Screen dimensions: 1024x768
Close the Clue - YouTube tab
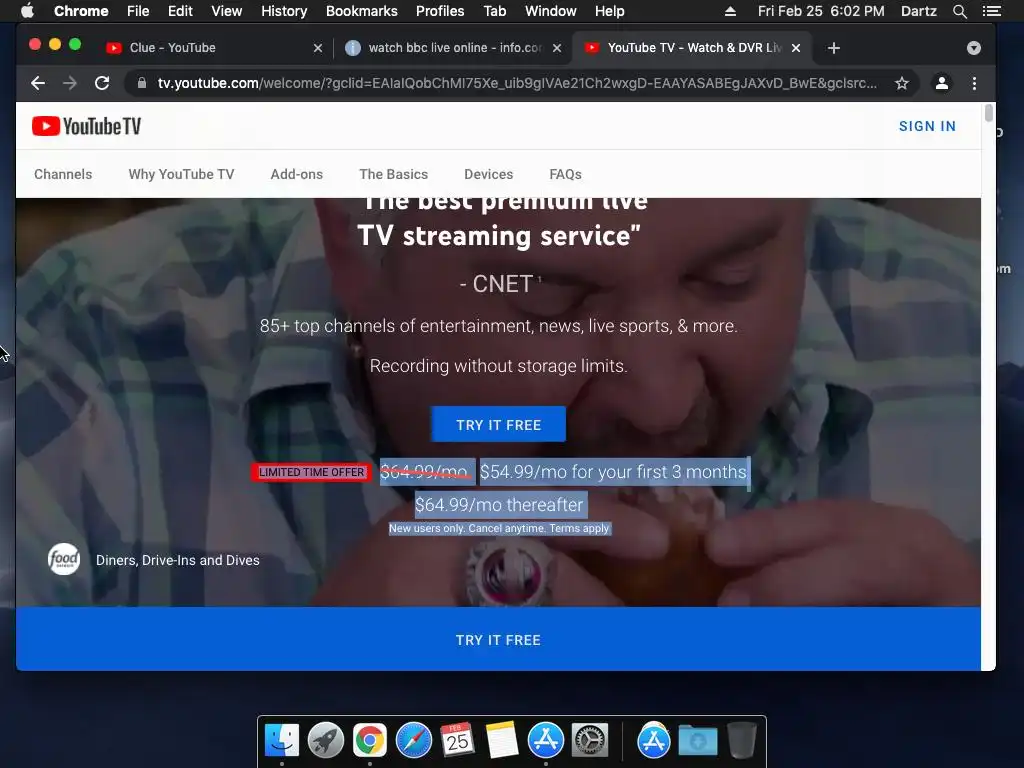[317, 48]
